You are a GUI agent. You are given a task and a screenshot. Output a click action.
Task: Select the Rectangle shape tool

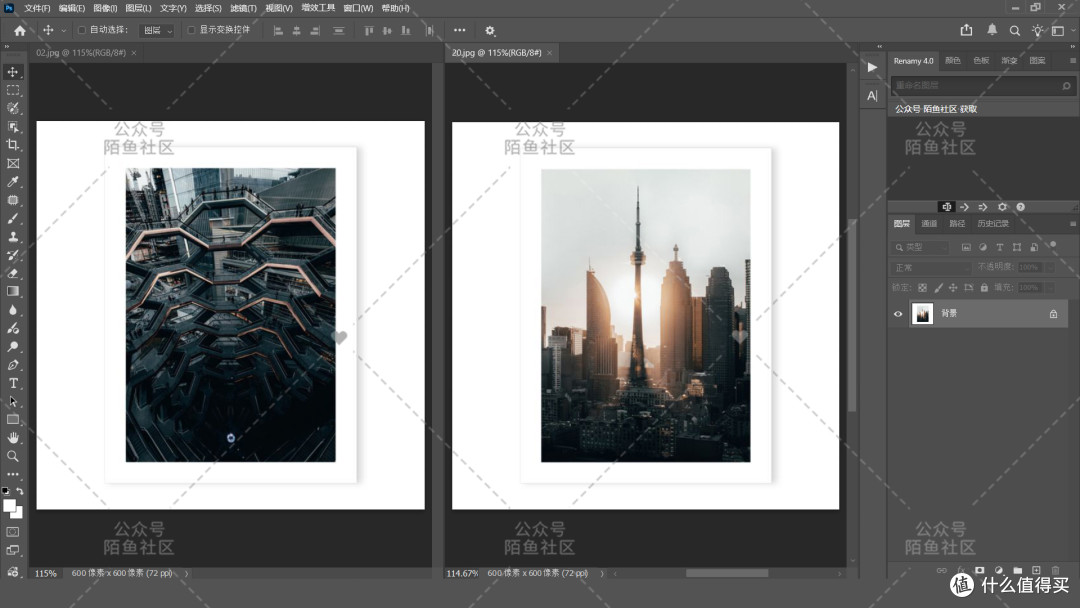tap(13, 419)
